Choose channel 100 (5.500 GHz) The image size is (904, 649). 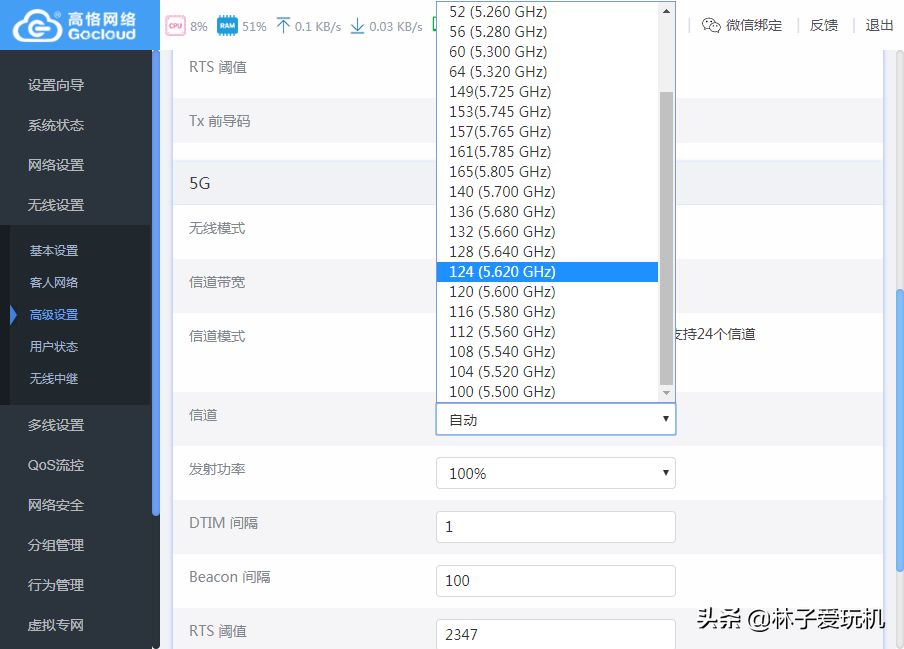[547, 391]
